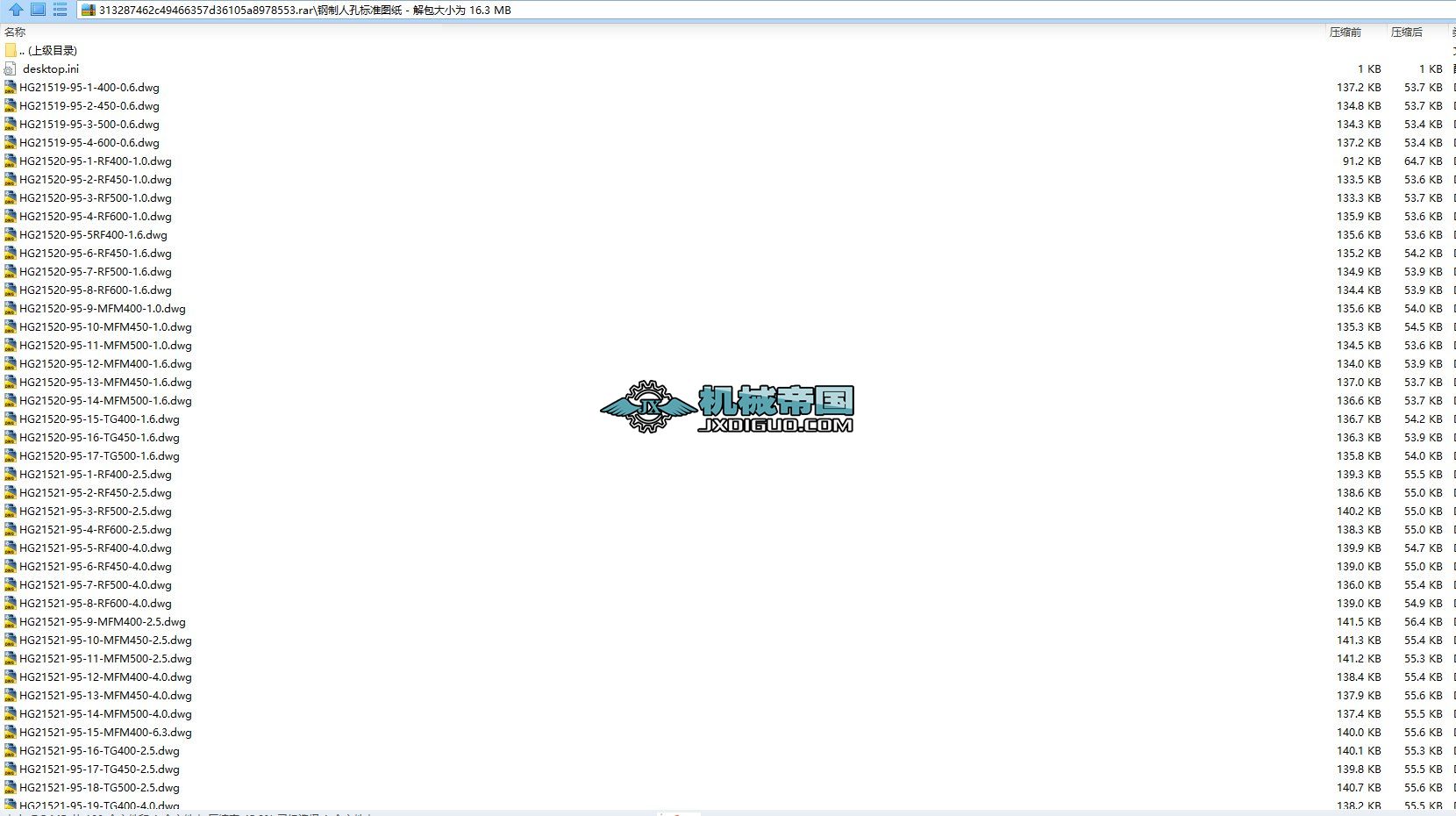Screen dimensions: 1456x816
Task: Select file HG21521-95-9-MFM400-2.5.dwg
Action: (103, 621)
